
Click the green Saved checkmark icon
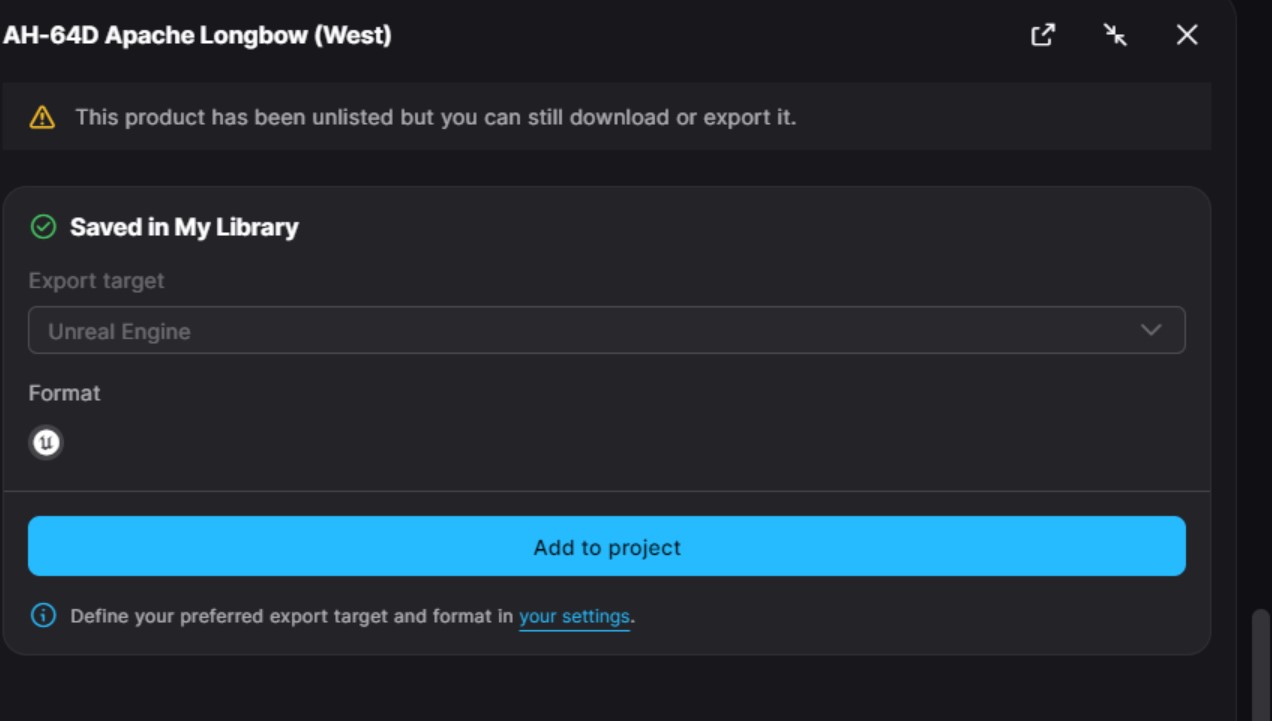[x=43, y=227]
